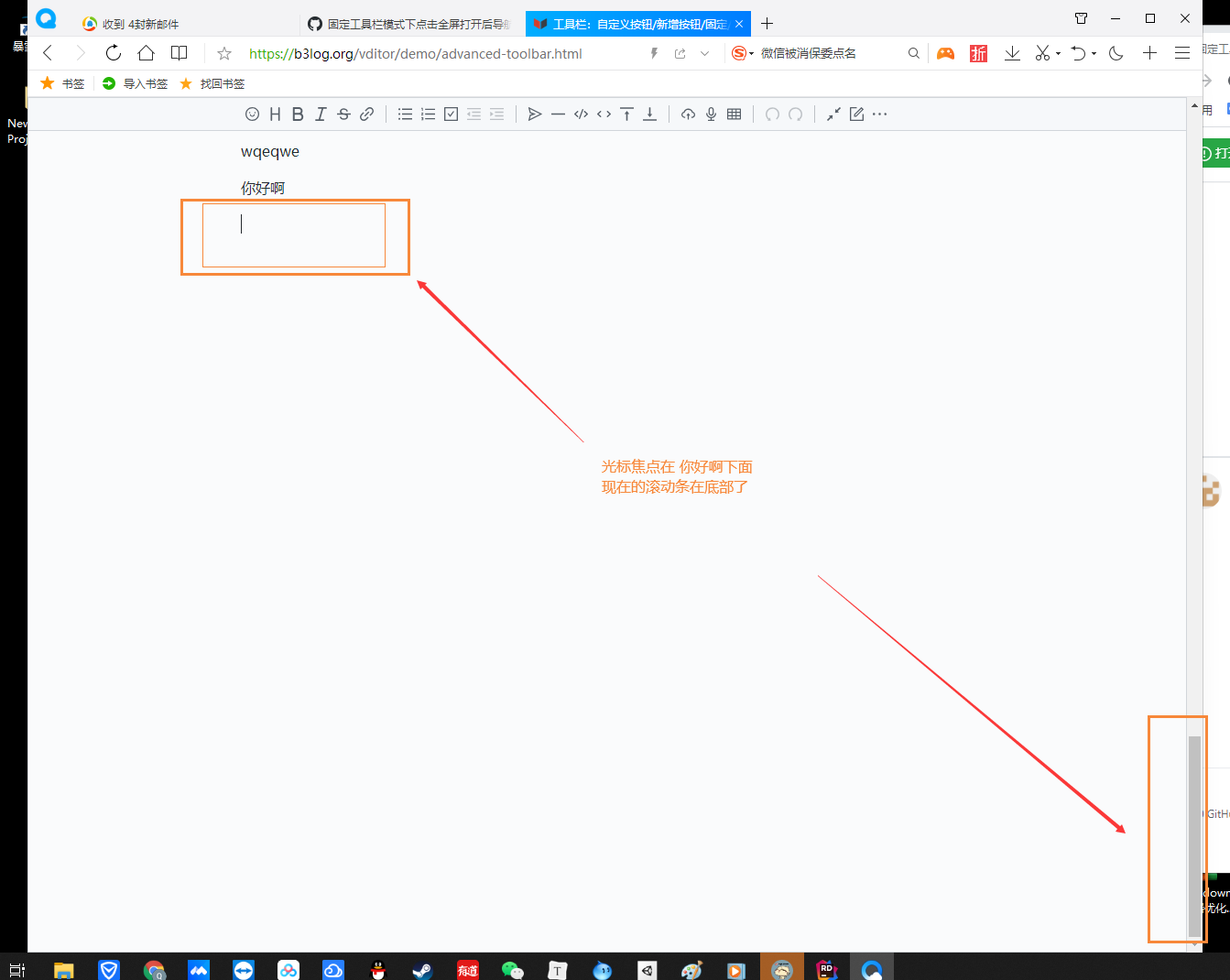The height and width of the screenshot is (980, 1230).
Task: Insert an emoji in the editor
Action: 253,114
